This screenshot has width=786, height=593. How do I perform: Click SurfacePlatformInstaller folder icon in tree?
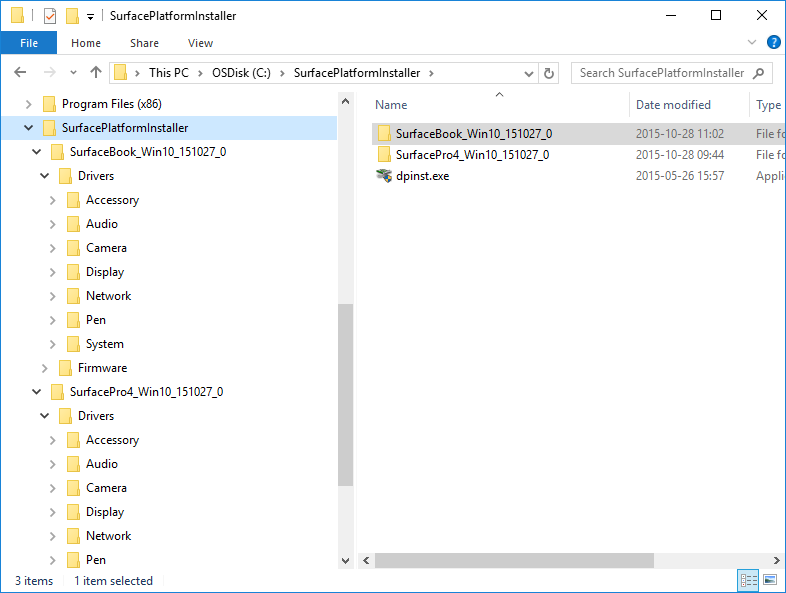click(x=49, y=128)
